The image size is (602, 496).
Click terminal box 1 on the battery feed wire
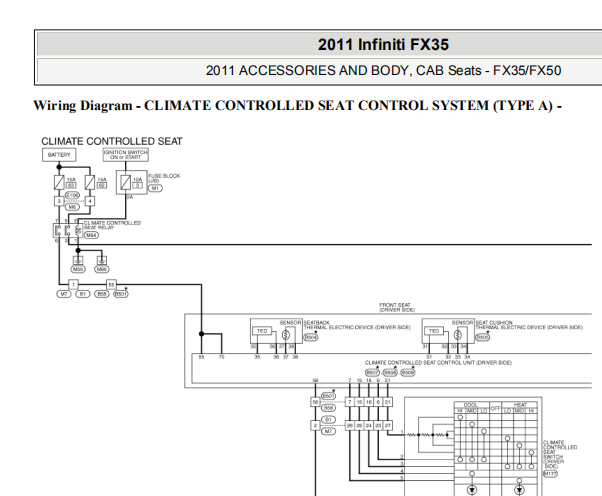coord(73,285)
